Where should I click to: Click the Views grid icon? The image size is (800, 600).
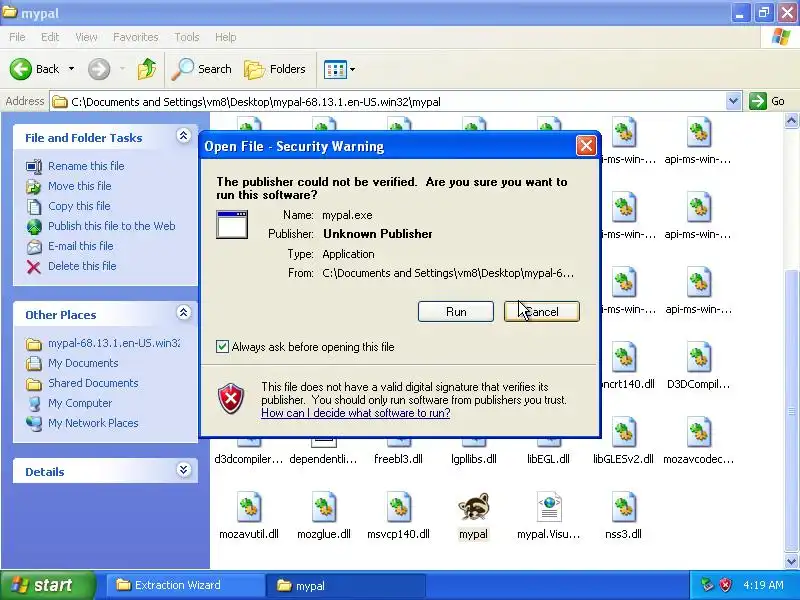[x=335, y=69]
